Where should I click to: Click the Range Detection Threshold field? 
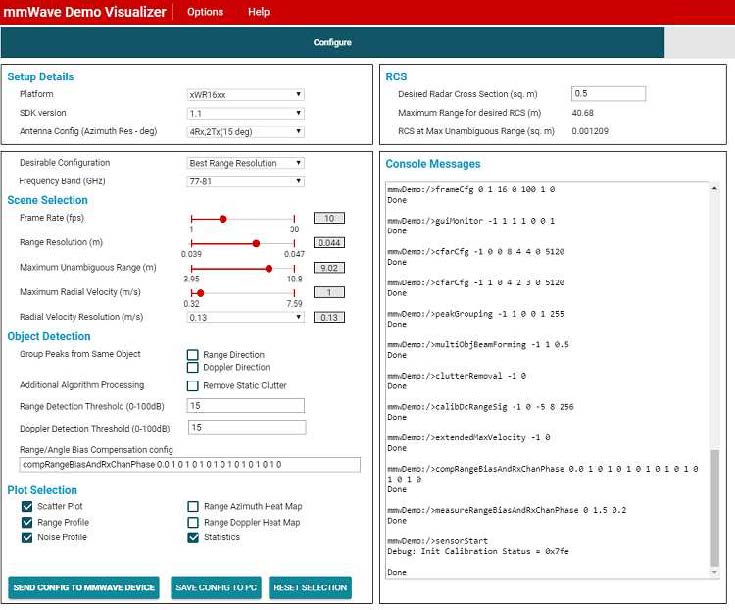tap(246, 406)
